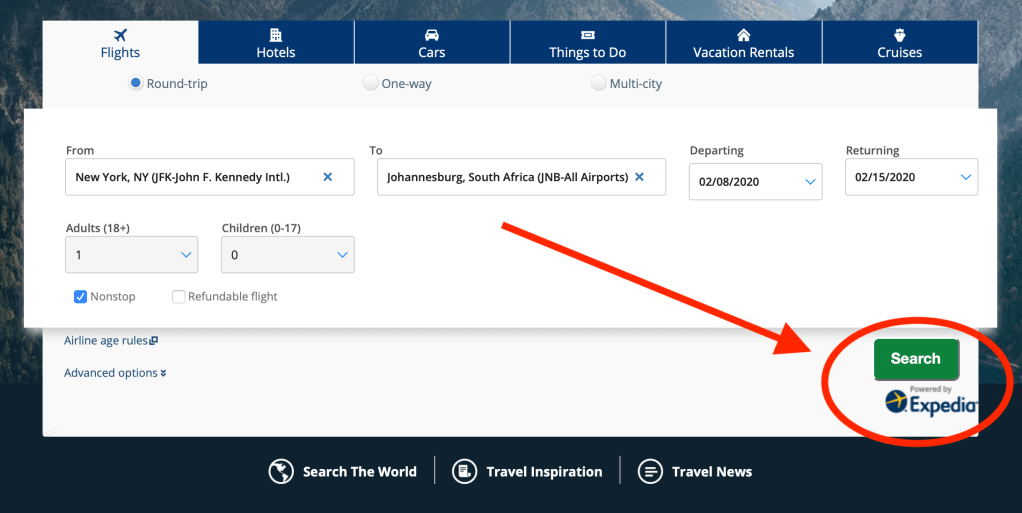Image resolution: width=1022 pixels, height=513 pixels.
Task: Click the Travel News icon
Action: click(650, 471)
